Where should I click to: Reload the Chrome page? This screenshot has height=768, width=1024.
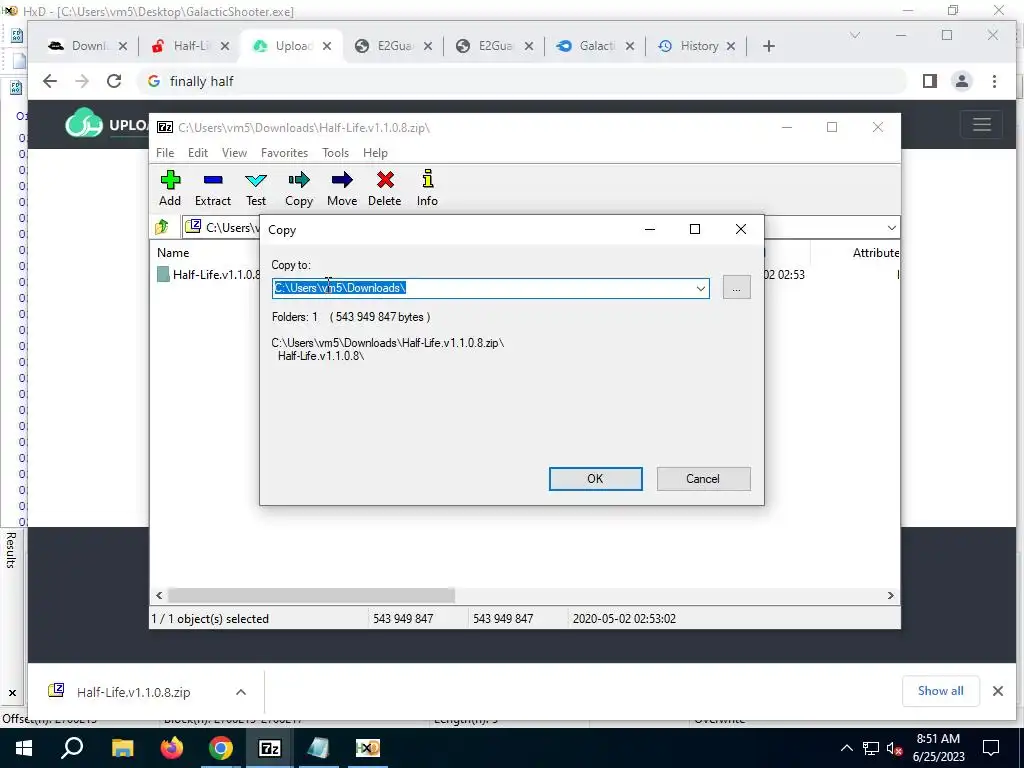114,81
